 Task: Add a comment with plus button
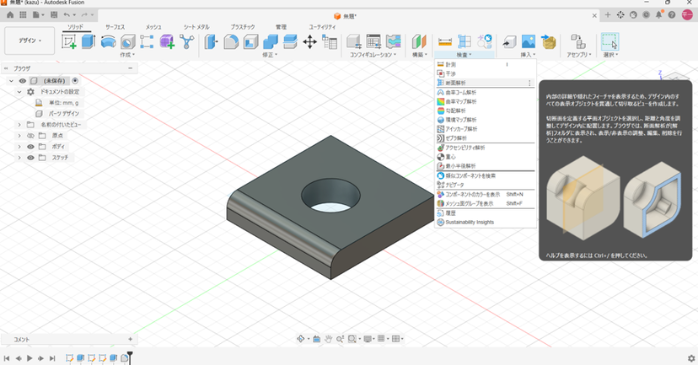(x=130, y=339)
